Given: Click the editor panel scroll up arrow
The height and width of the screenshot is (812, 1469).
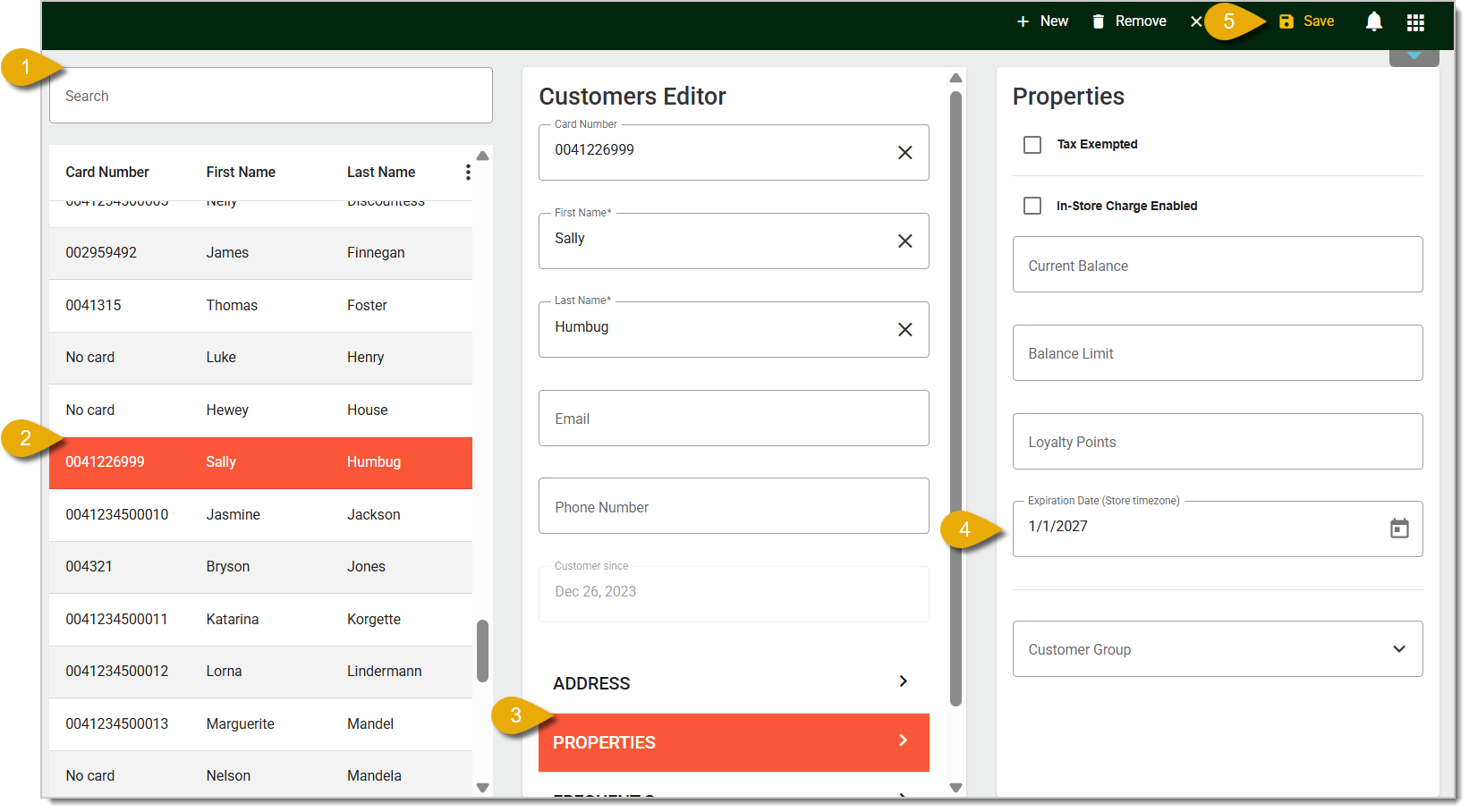Looking at the screenshot, I should click(955, 78).
